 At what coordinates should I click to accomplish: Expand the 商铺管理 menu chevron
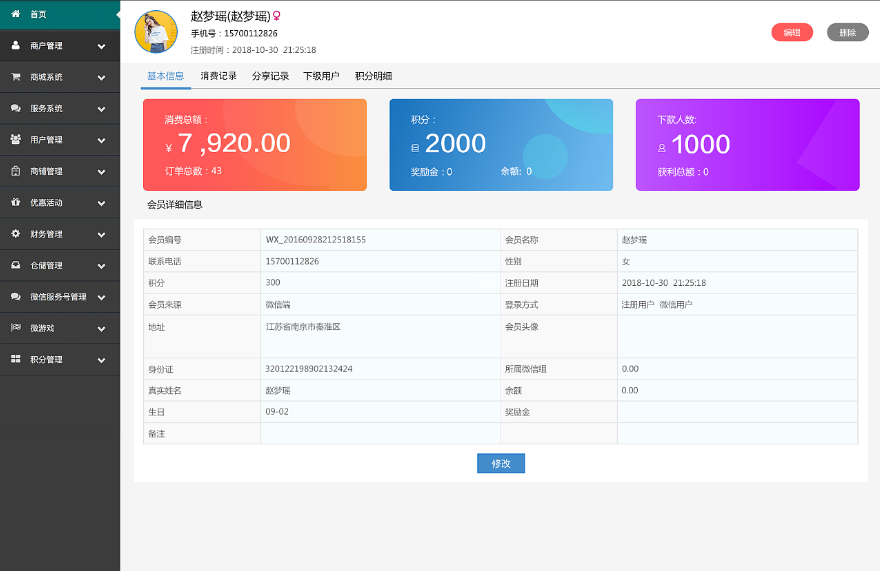click(102, 172)
